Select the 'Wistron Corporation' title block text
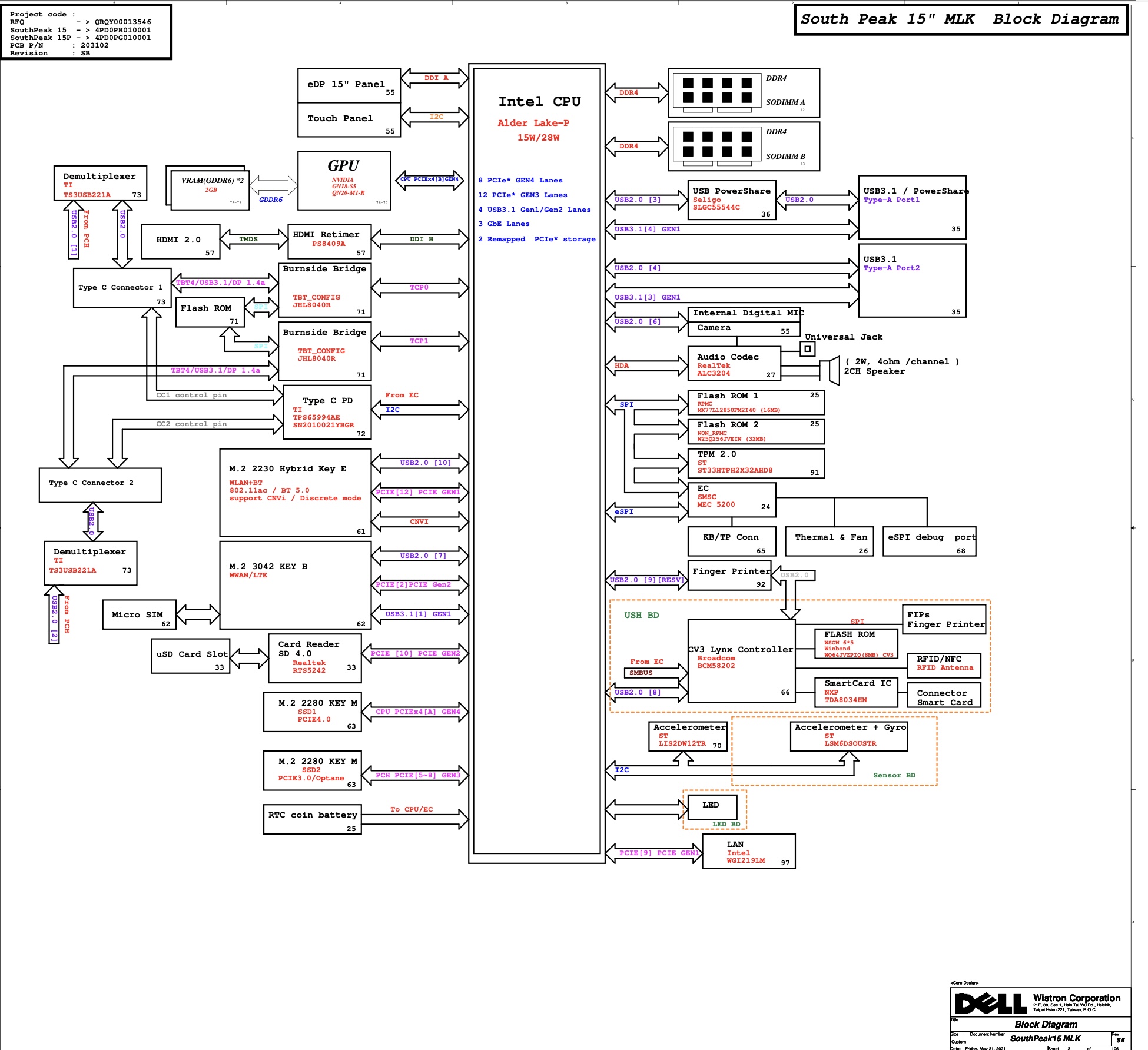1148x1050 pixels. point(1077,998)
